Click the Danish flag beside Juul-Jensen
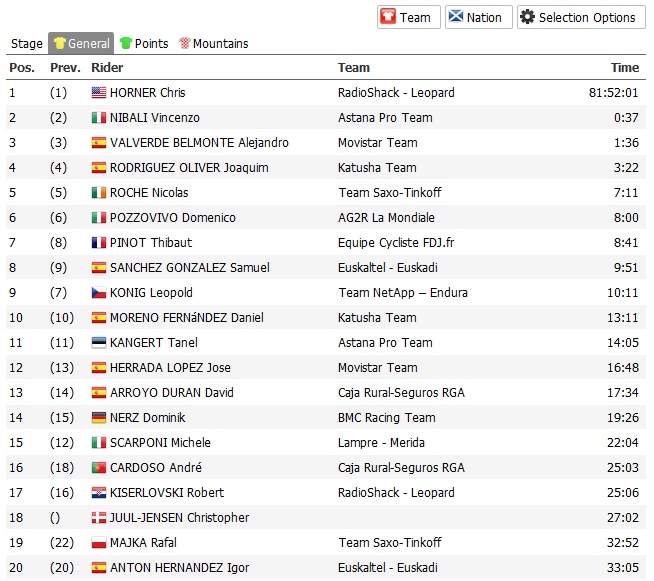Viewport: 654px width, 581px height. 98,518
